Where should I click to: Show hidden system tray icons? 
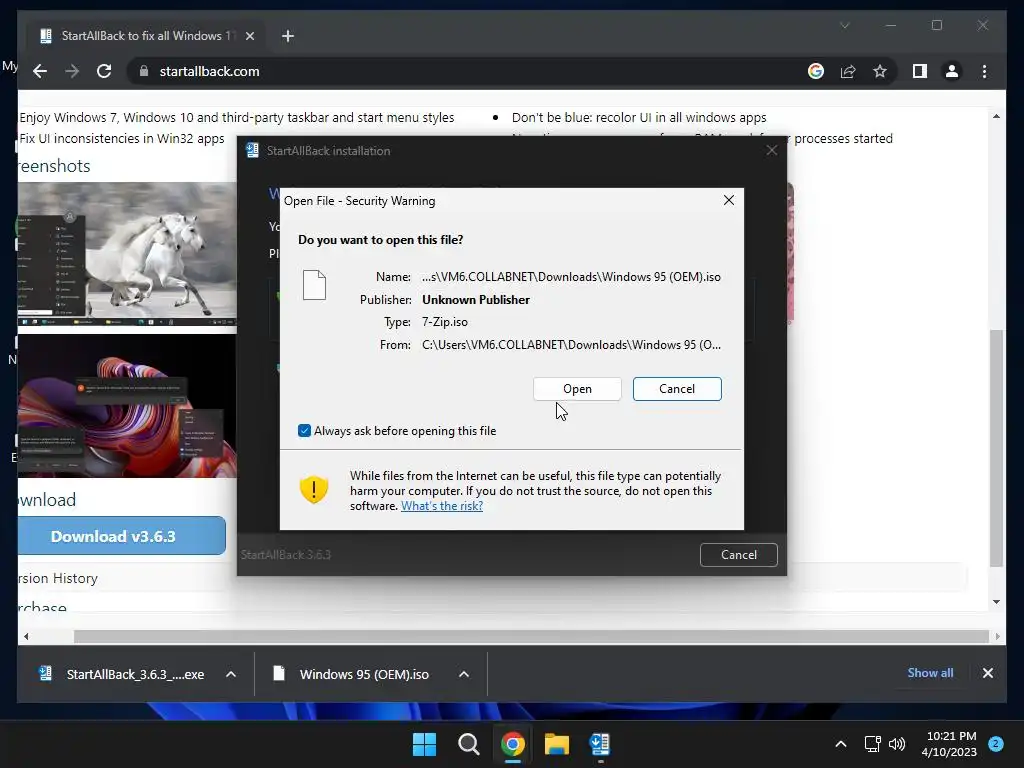(x=841, y=744)
